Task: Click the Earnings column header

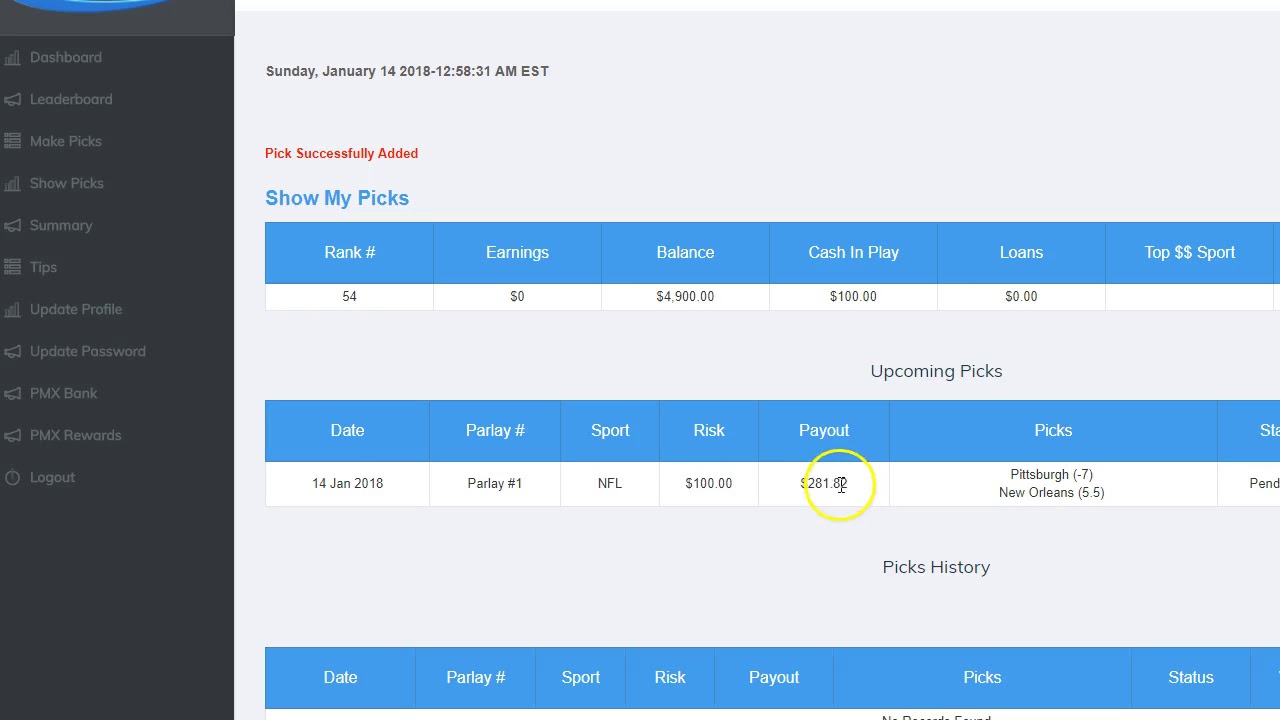Action: 517,253
